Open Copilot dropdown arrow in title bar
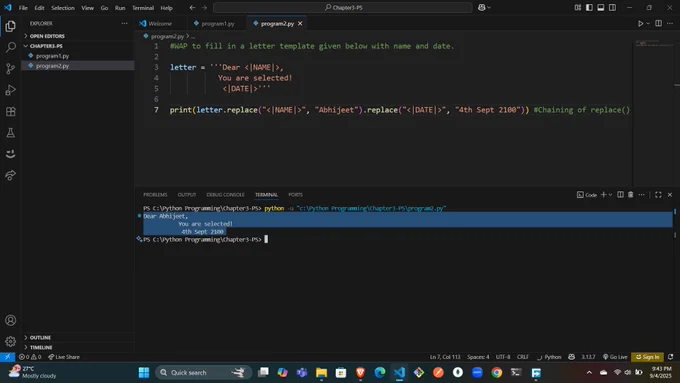Image resolution: width=680 pixels, height=383 pixels. click(x=489, y=7)
